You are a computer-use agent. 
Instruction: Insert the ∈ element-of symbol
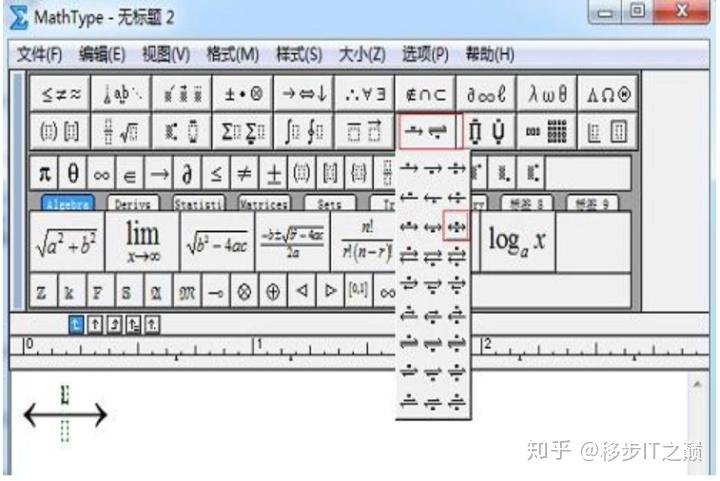pyautogui.click(x=130, y=173)
